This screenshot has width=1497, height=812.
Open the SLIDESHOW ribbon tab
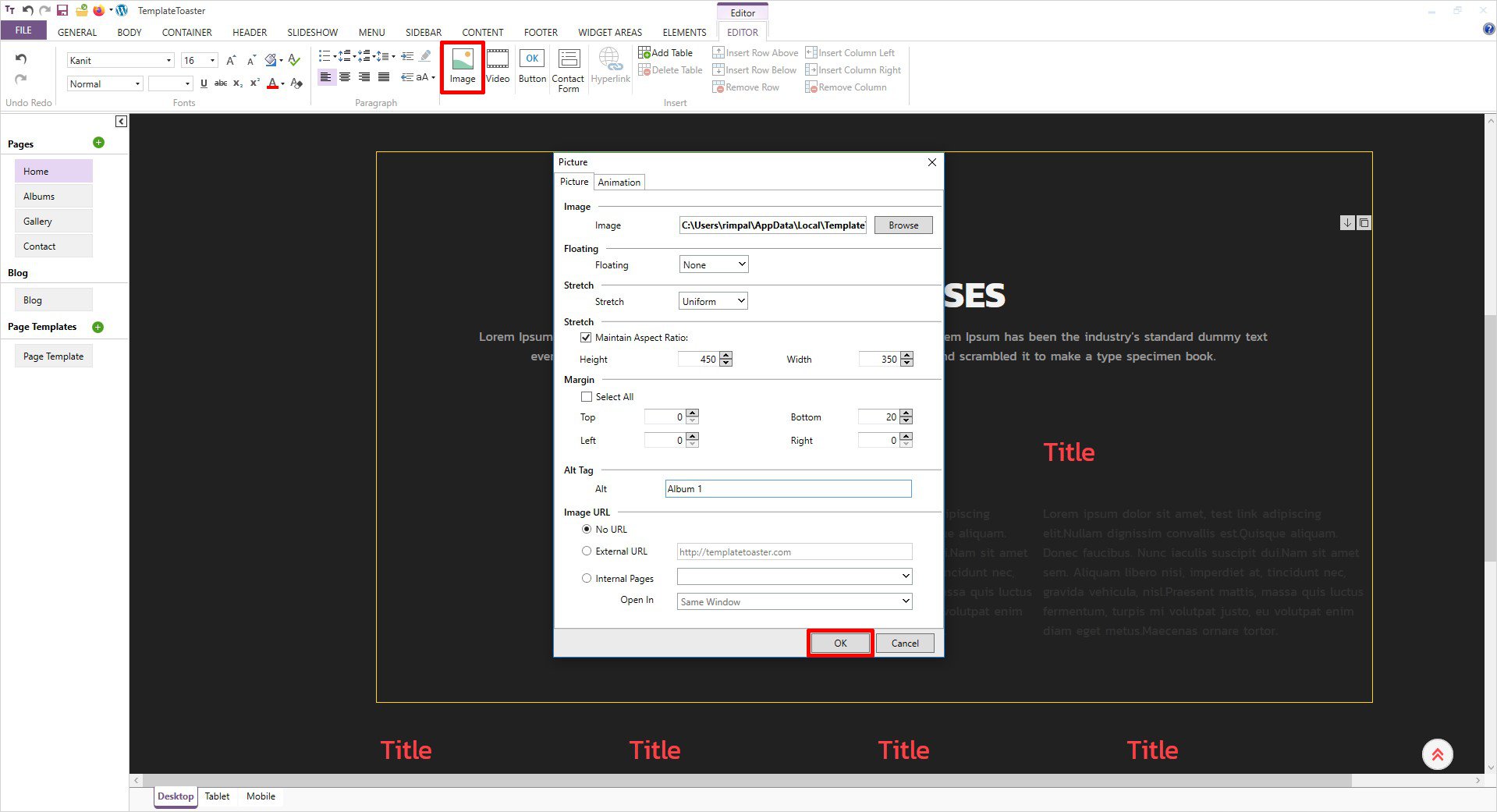pos(312,32)
